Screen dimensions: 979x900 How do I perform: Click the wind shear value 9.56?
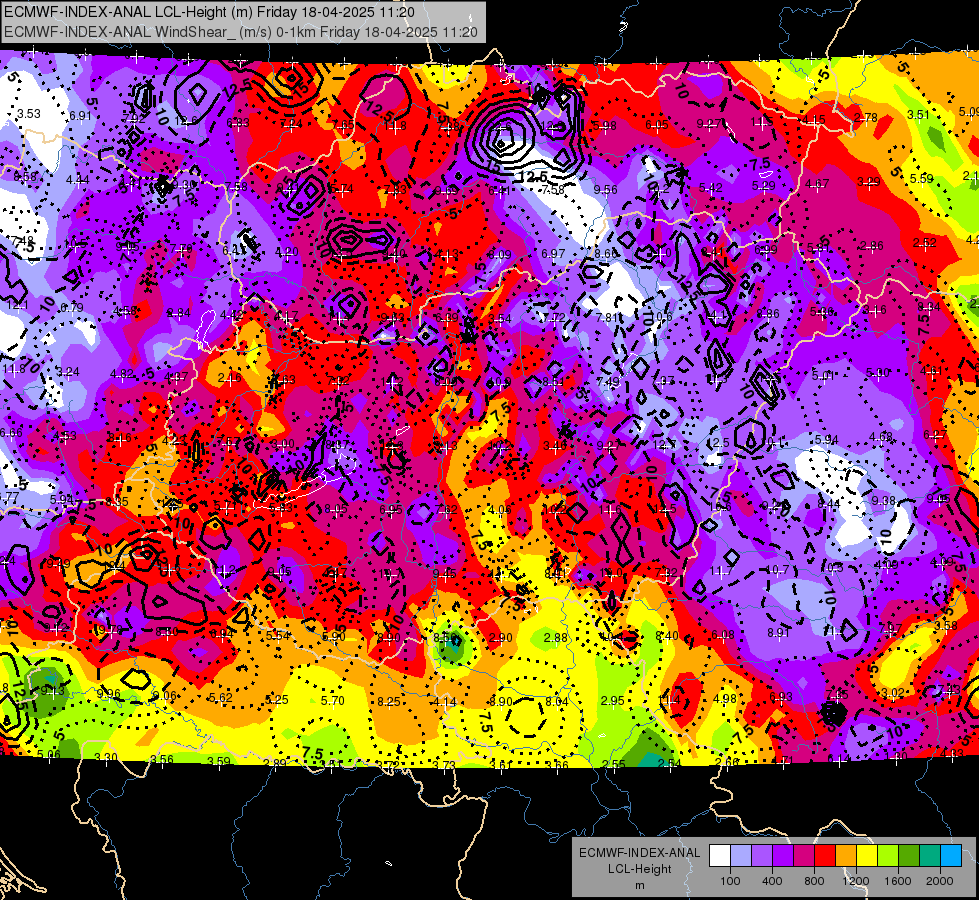coord(606,190)
